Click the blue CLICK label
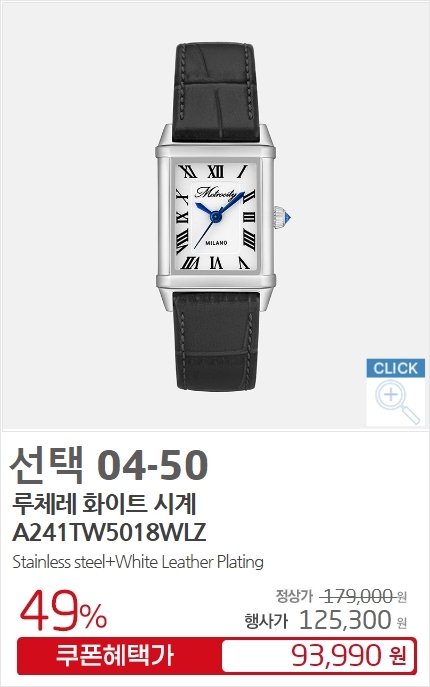Screen dimensions: 430x687 (x=396, y=368)
